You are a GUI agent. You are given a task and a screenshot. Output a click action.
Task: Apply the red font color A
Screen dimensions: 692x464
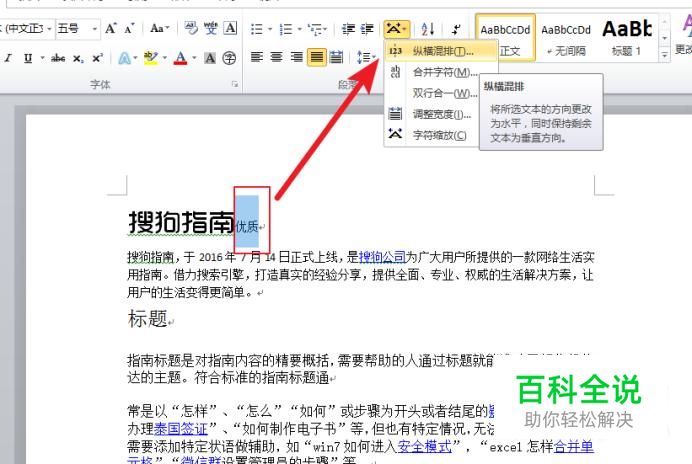click(180, 58)
